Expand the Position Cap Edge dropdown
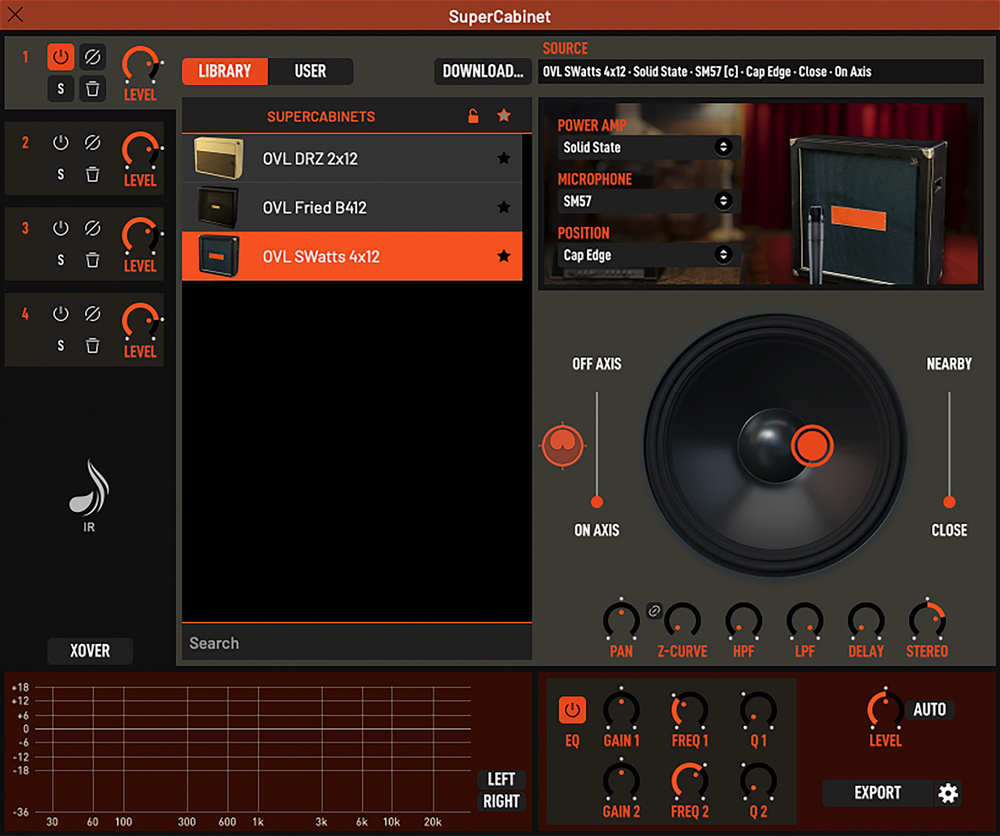 [x=648, y=255]
